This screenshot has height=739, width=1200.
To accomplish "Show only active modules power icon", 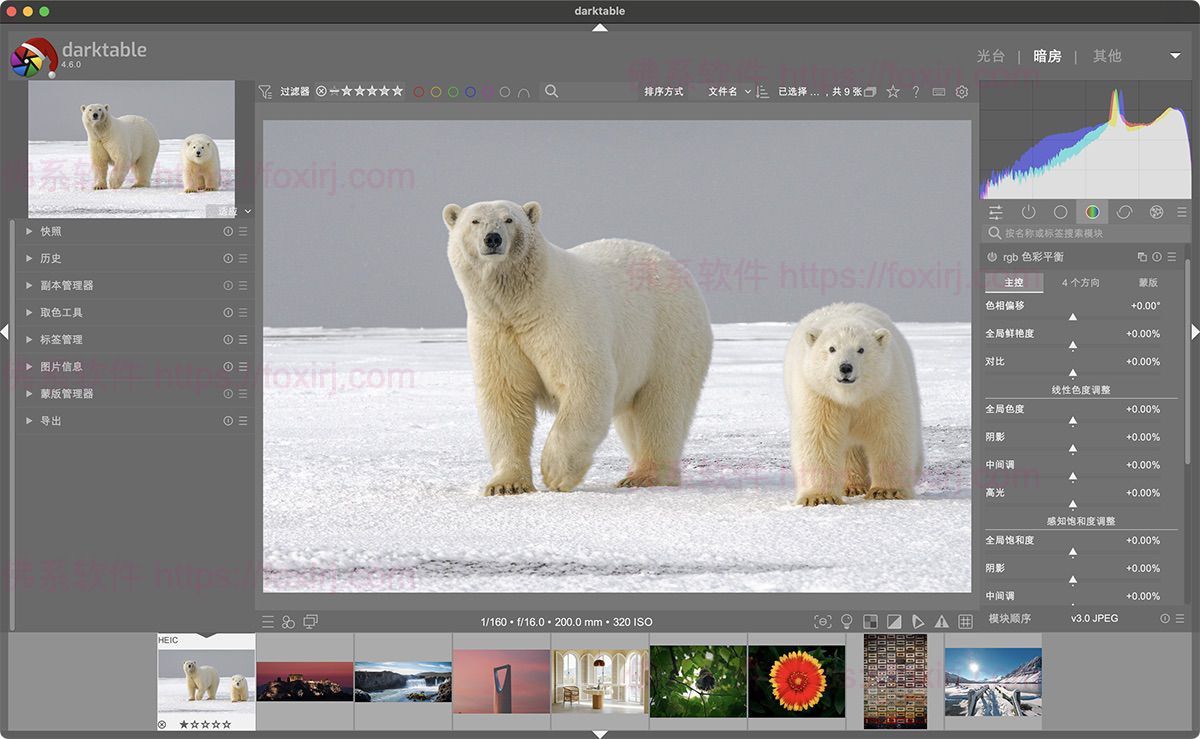I will click(x=1028, y=212).
